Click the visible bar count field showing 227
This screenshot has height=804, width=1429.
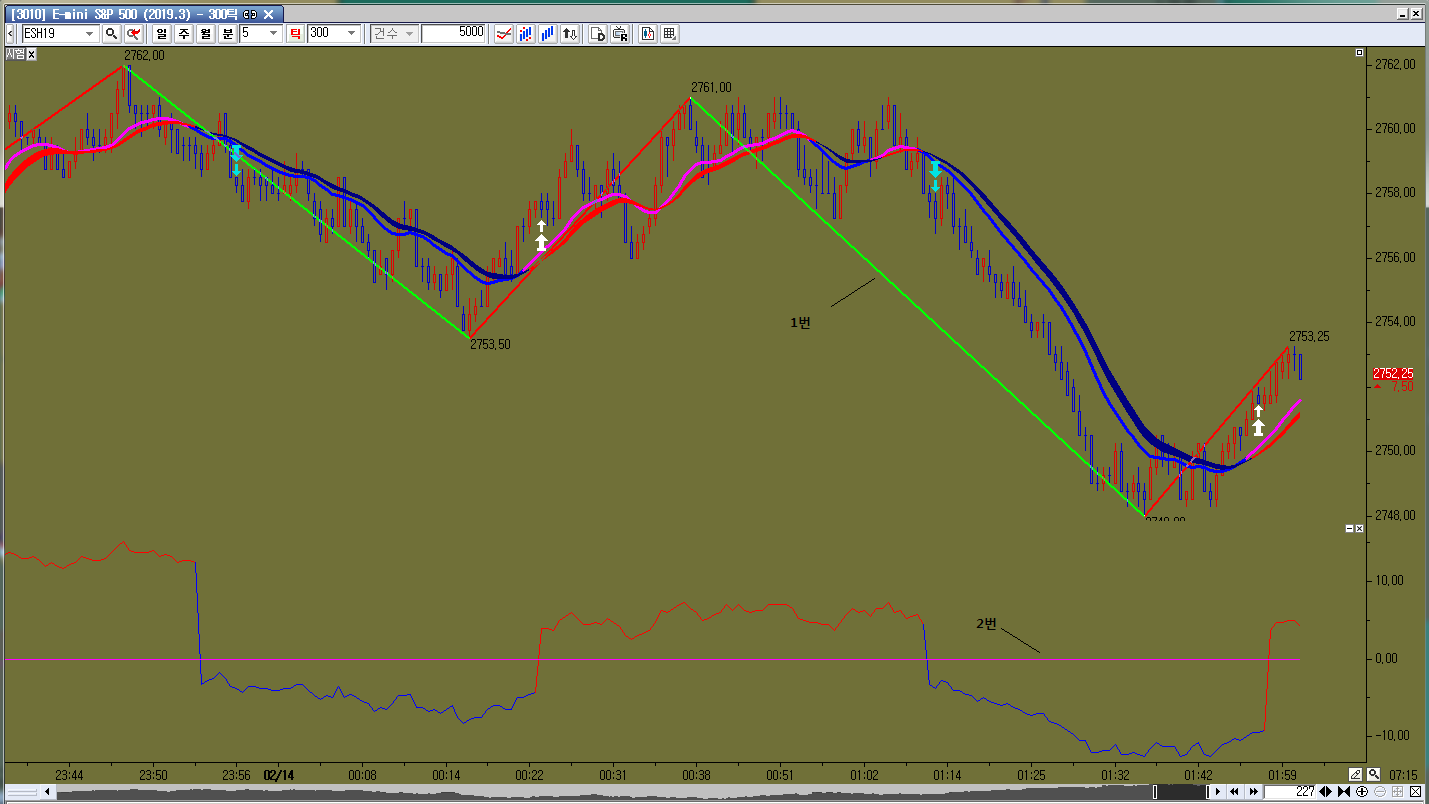click(x=1289, y=792)
